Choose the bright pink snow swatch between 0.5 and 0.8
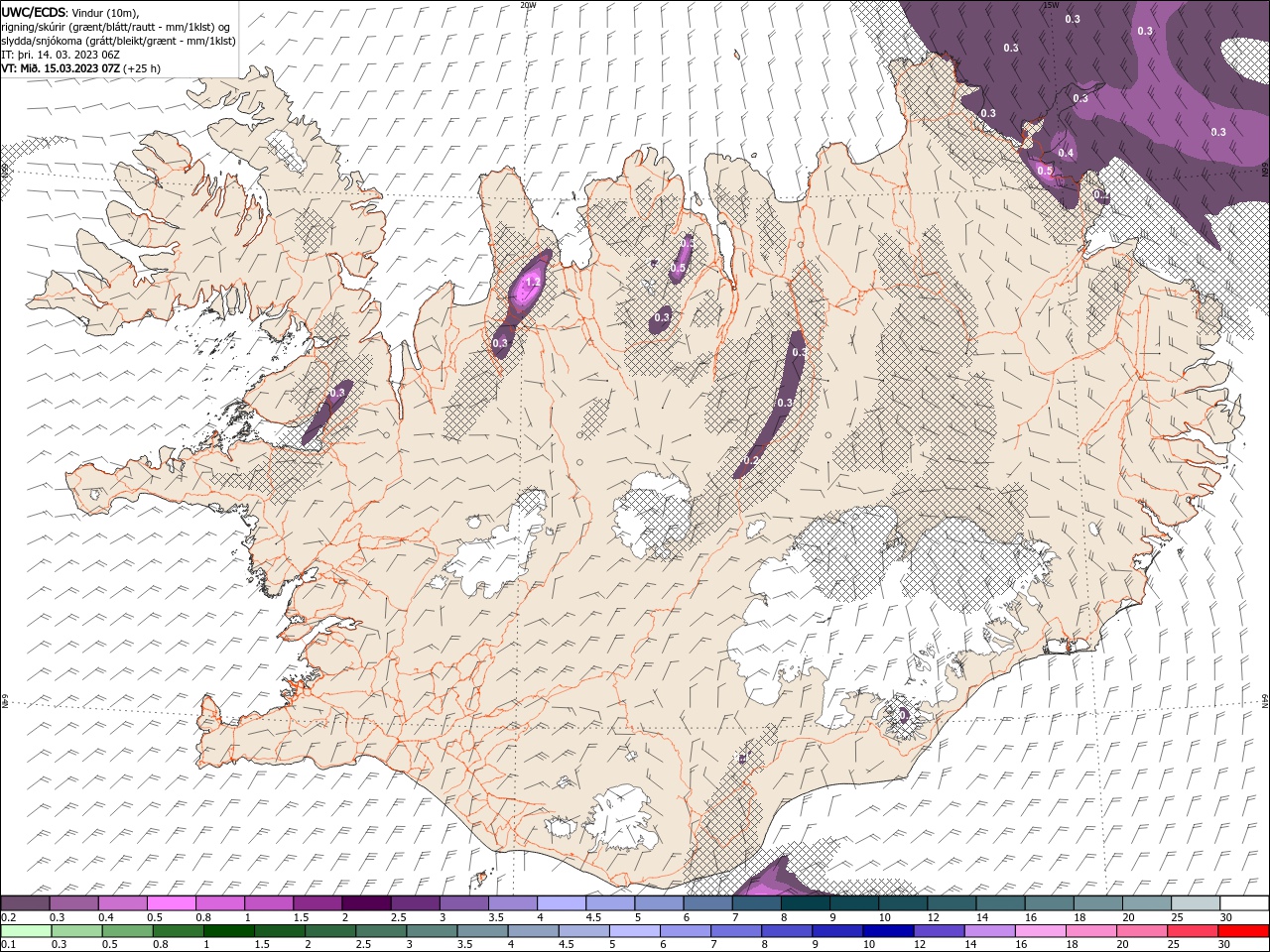The width and height of the screenshot is (1270, 952). [171, 902]
